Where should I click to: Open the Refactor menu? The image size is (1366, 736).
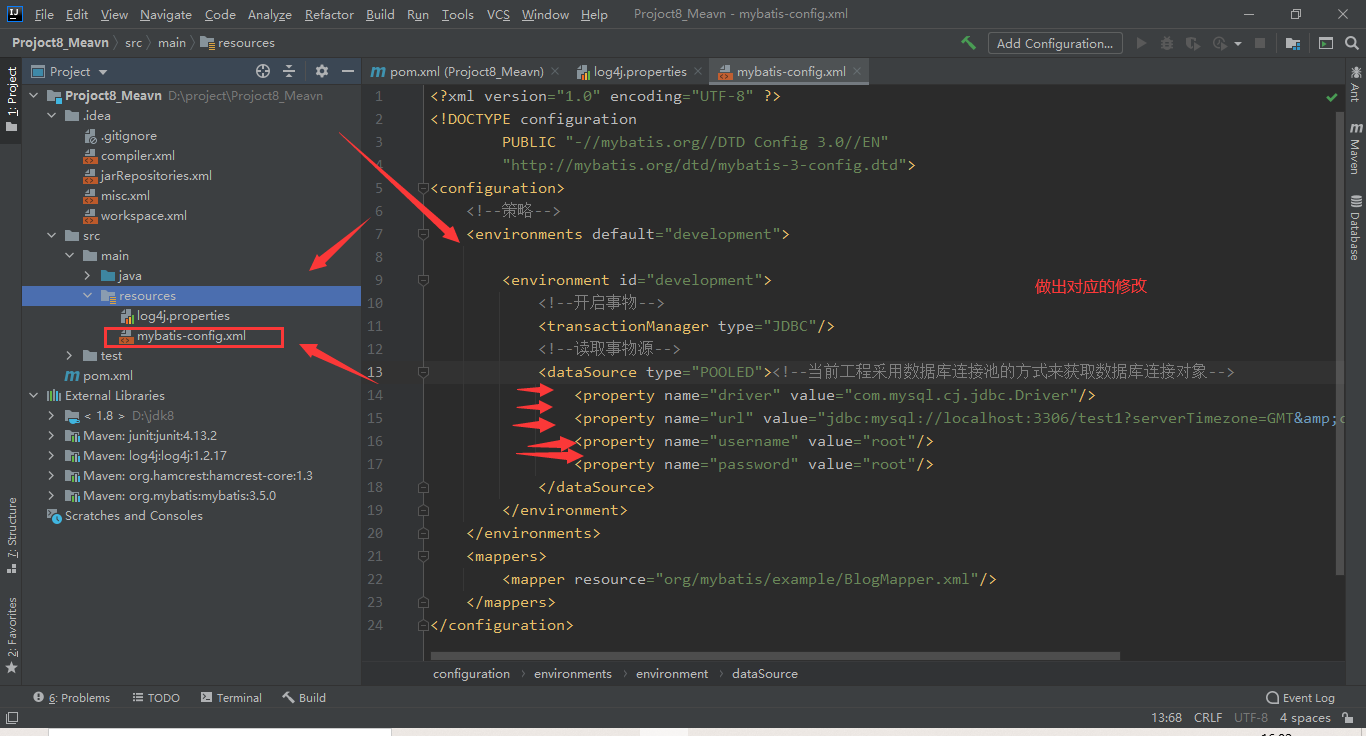(x=329, y=15)
